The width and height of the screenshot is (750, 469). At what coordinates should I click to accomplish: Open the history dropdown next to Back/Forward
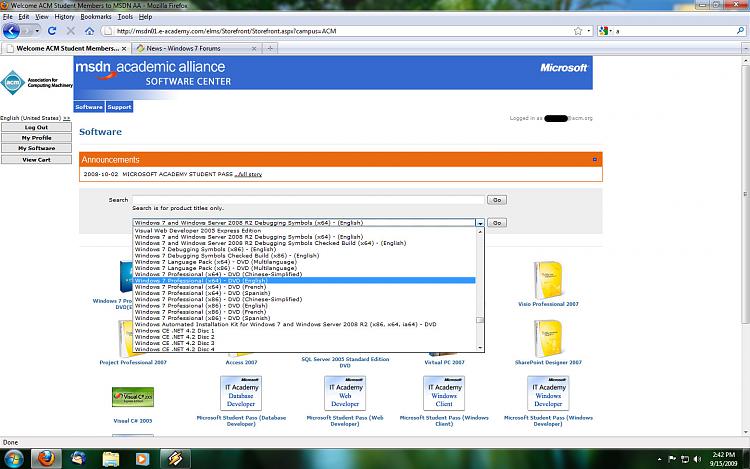click(37, 31)
